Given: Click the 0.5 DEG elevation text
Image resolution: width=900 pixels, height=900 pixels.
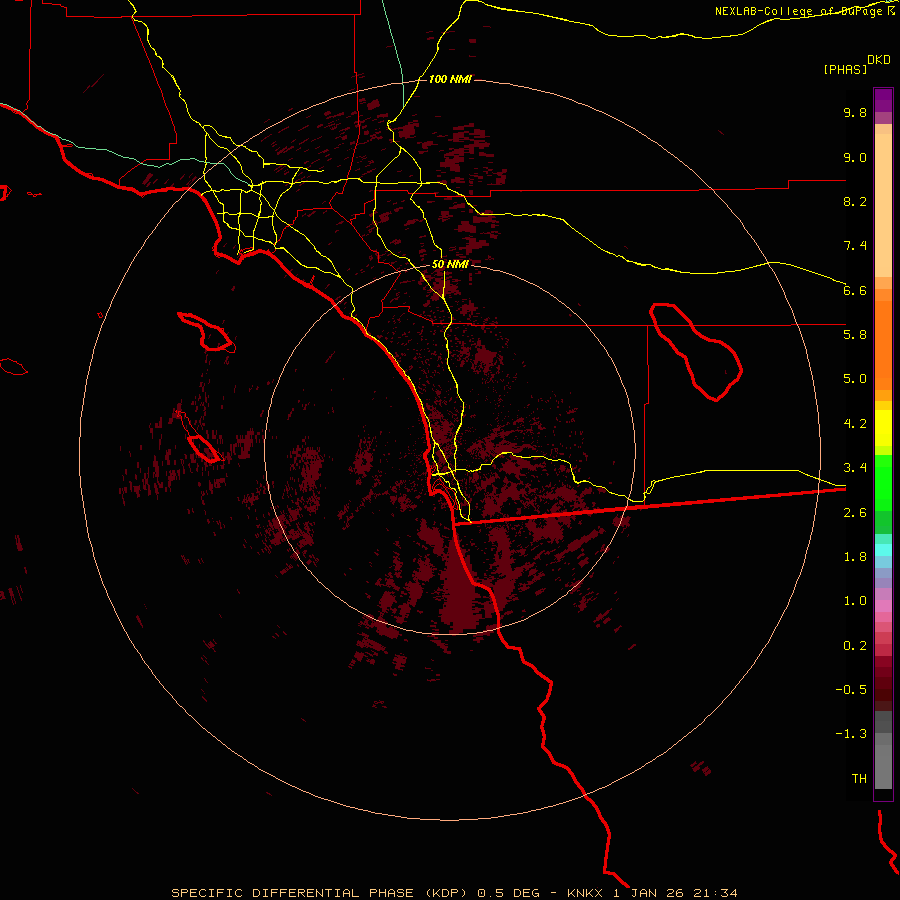Looking at the screenshot, I should 509,893.
